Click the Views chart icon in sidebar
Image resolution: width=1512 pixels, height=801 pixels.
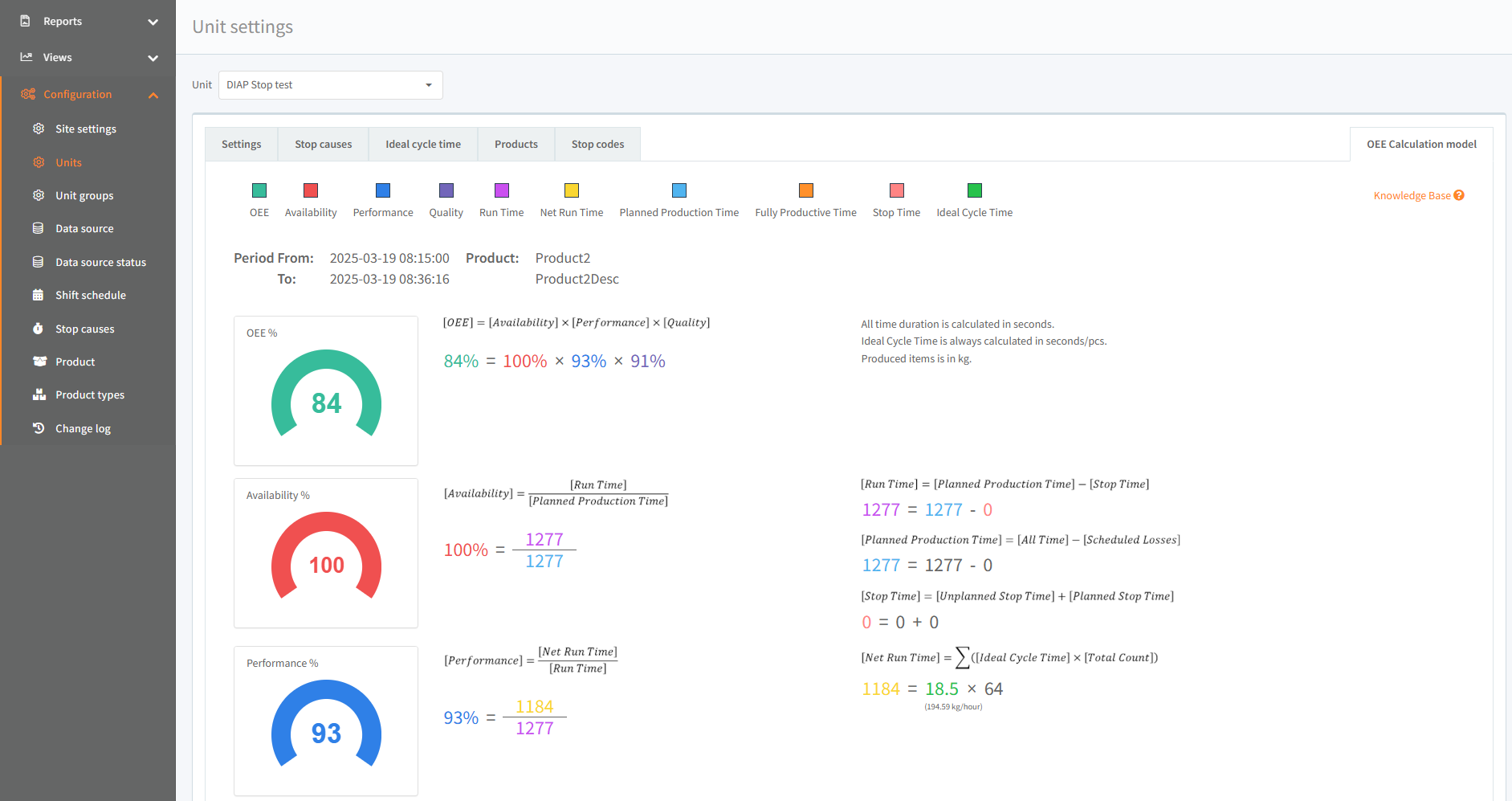tap(26, 57)
